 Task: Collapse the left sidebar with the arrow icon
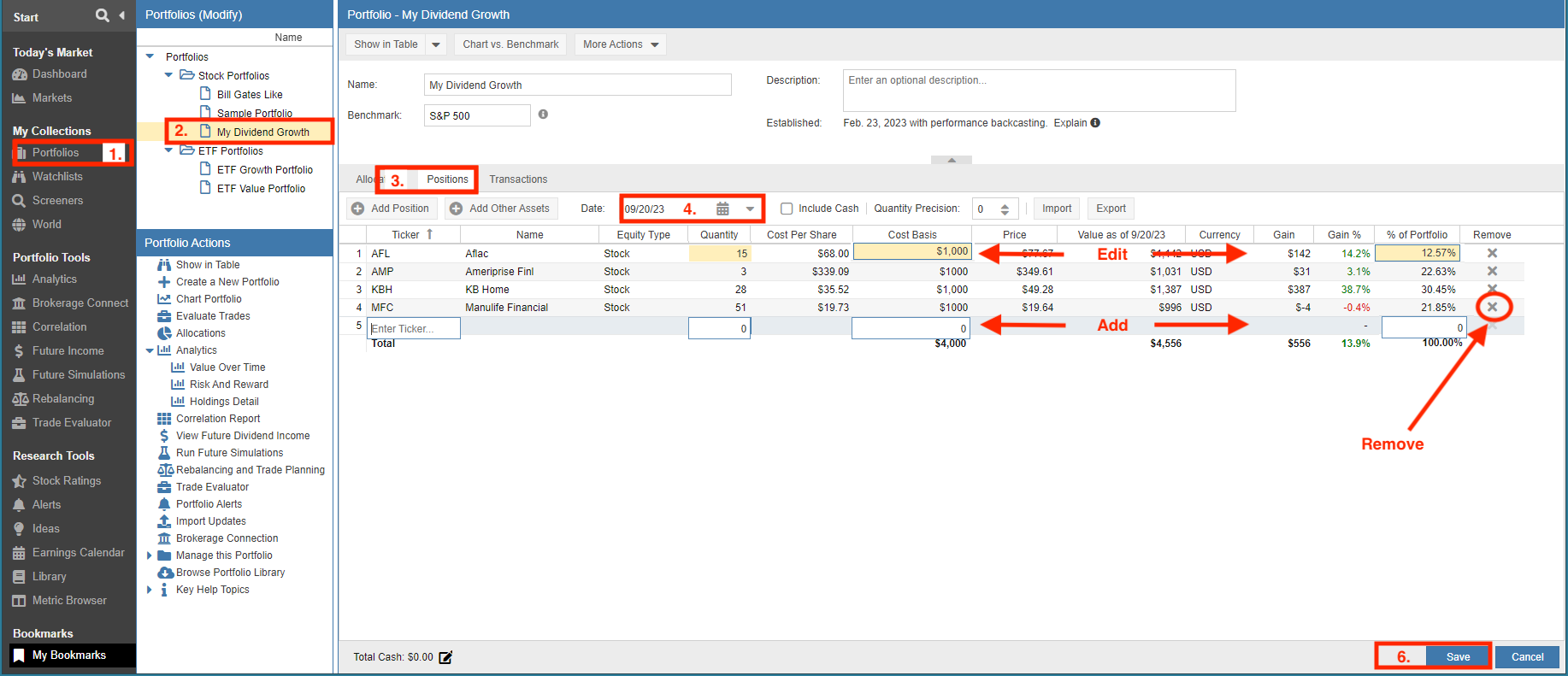point(122,15)
